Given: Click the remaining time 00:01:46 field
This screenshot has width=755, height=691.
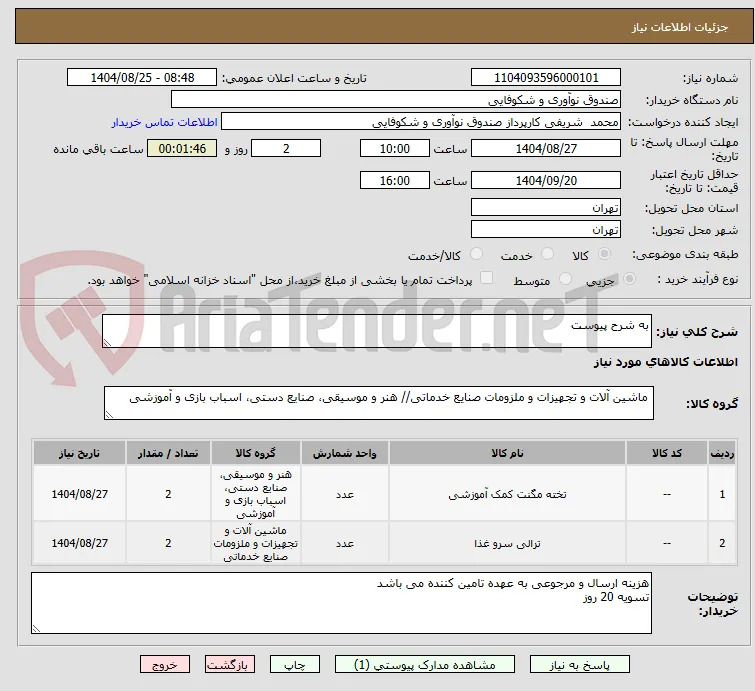Looking at the screenshot, I should coord(182,148).
